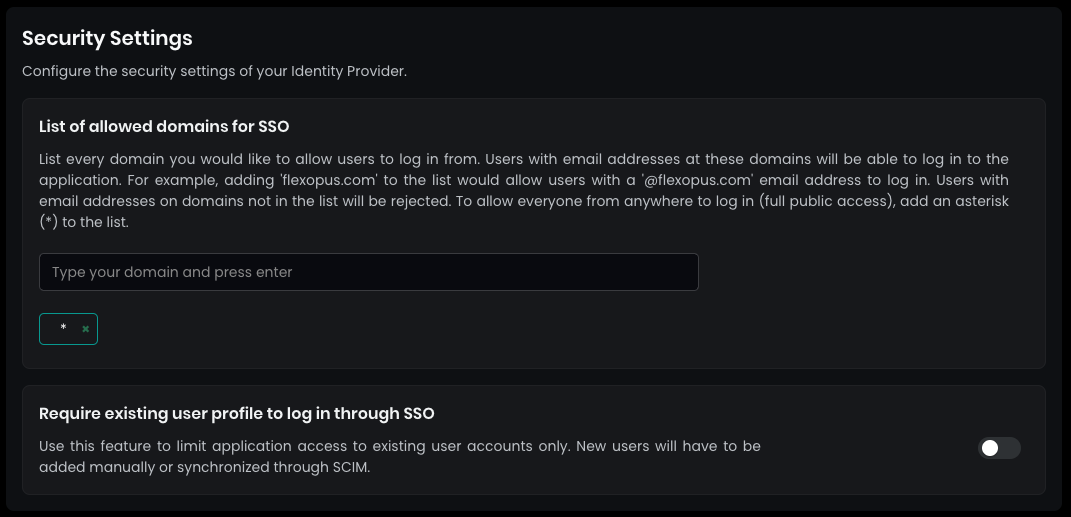Click 'Require existing user profile' section title

click(236, 413)
